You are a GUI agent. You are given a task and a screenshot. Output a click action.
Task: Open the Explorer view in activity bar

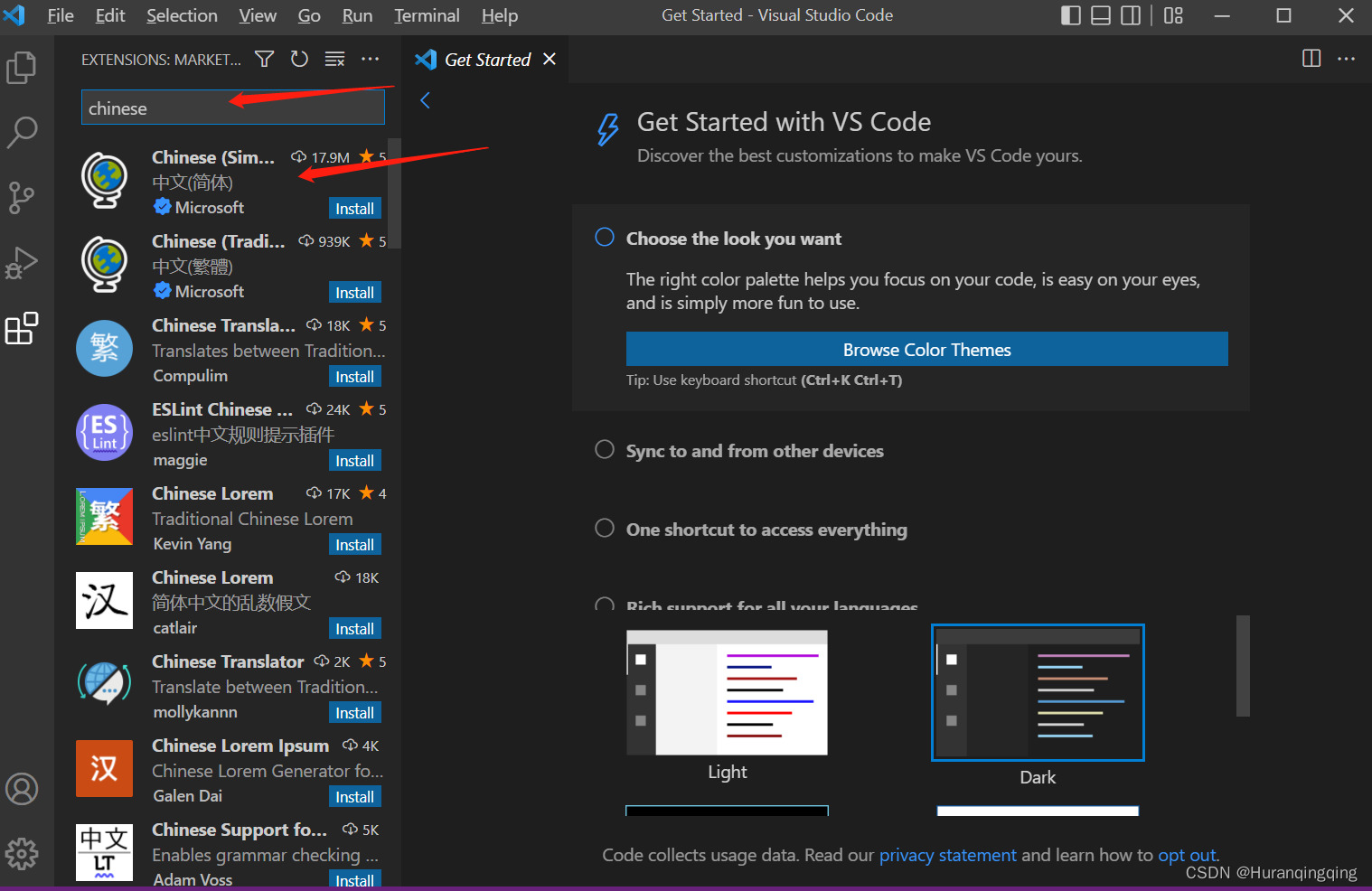[x=22, y=68]
